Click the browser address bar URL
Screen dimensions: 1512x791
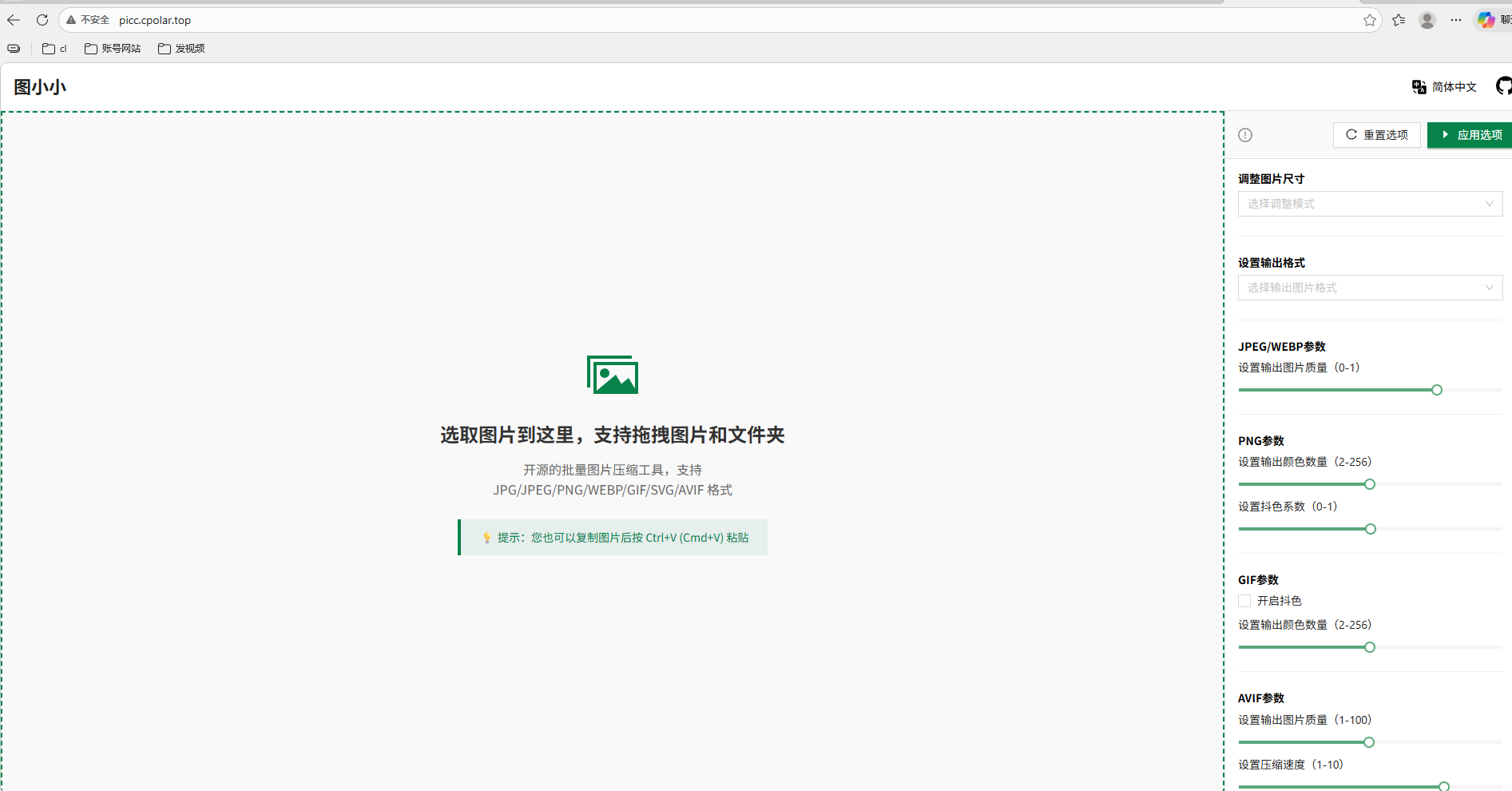pyautogui.click(x=155, y=20)
